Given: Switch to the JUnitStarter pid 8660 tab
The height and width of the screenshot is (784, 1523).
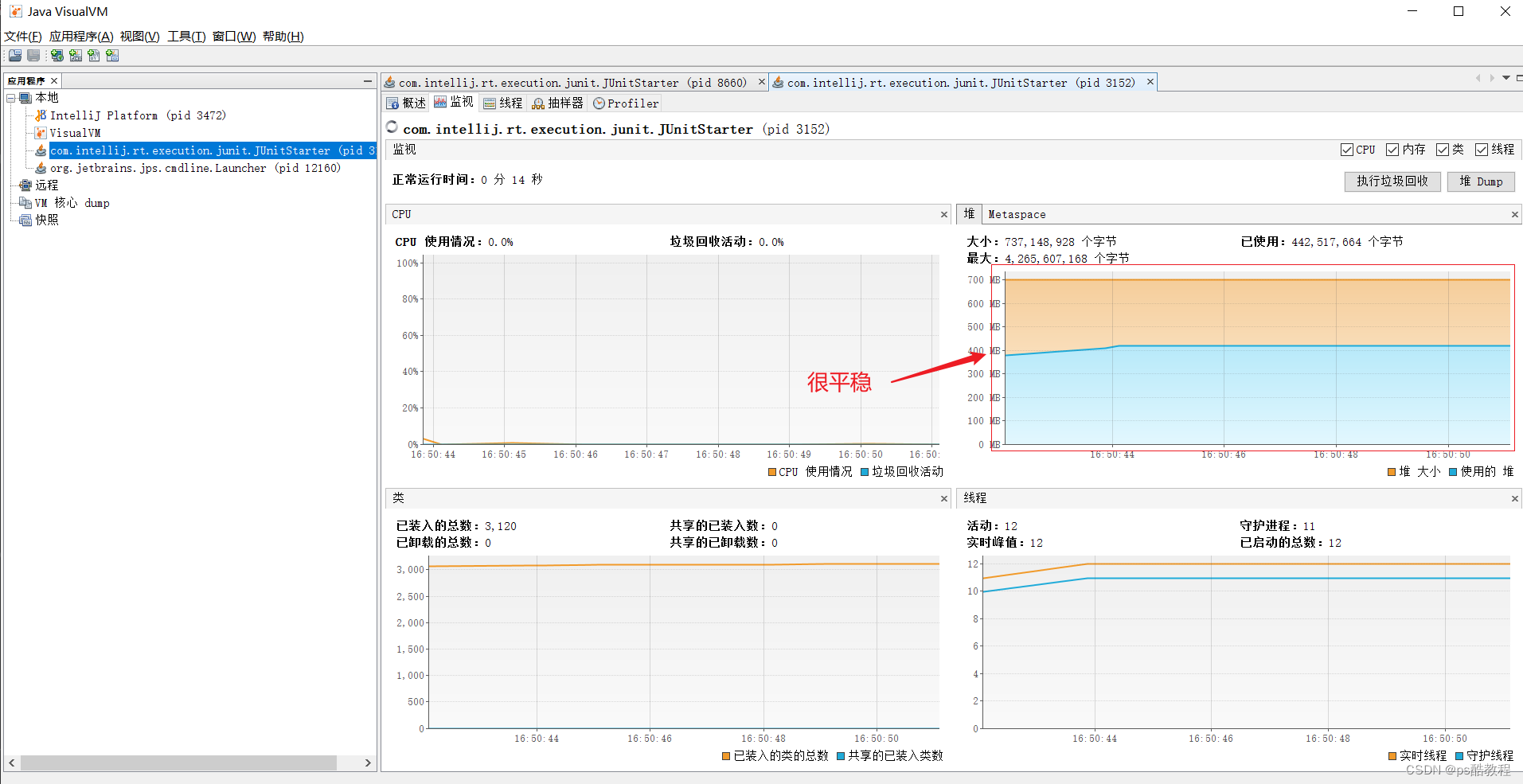Looking at the screenshot, I should click(x=573, y=83).
